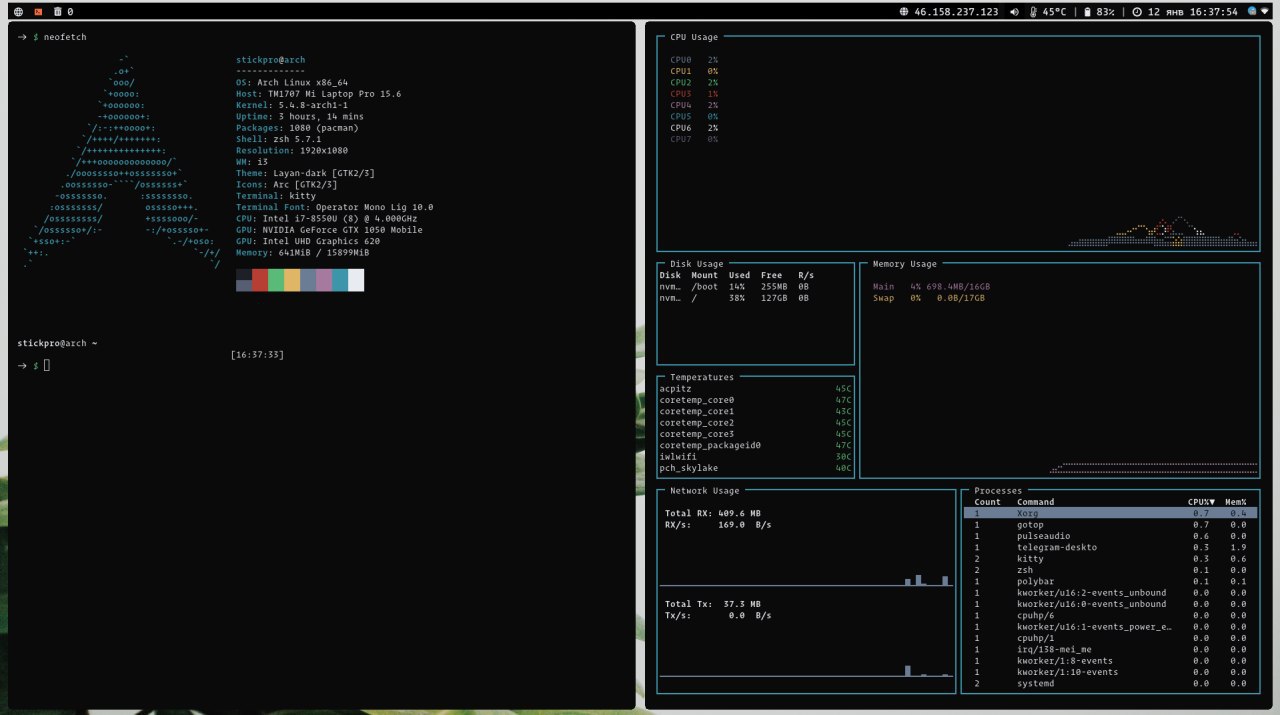Click the Memory: 641MiB / 15899MiB line
The height and width of the screenshot is (715, 1280).
302,253
